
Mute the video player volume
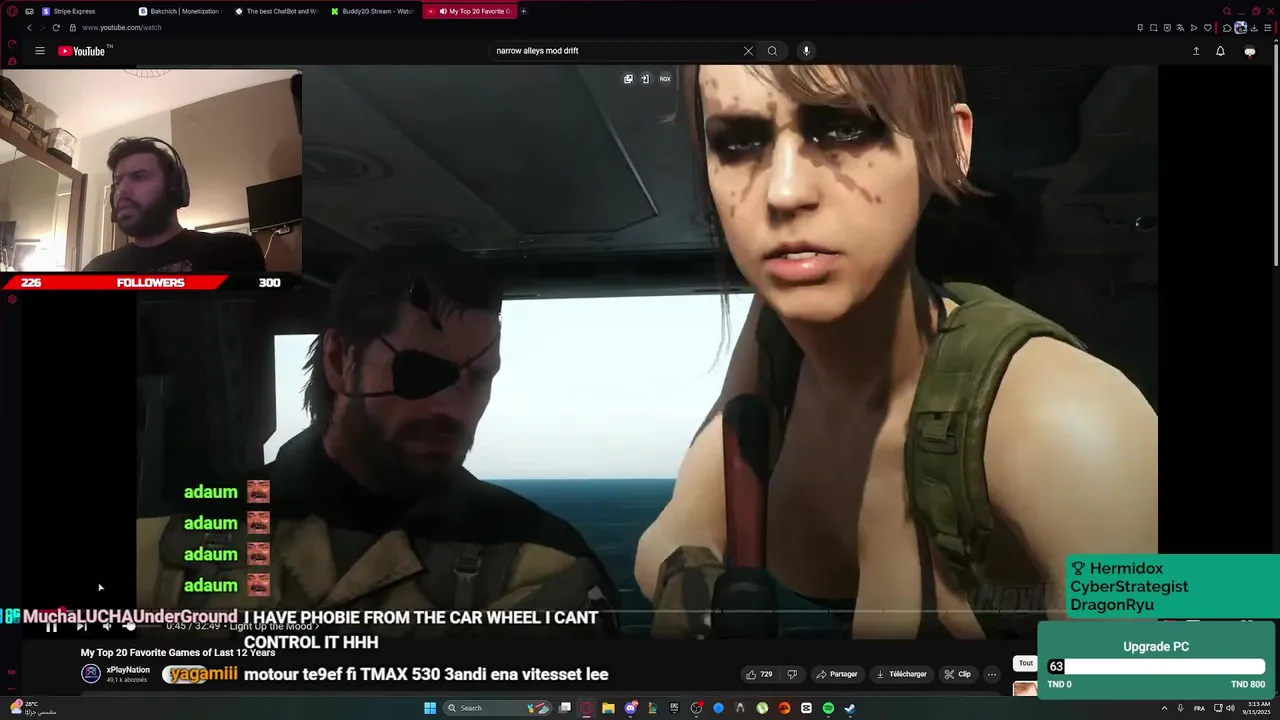[107, 626]
